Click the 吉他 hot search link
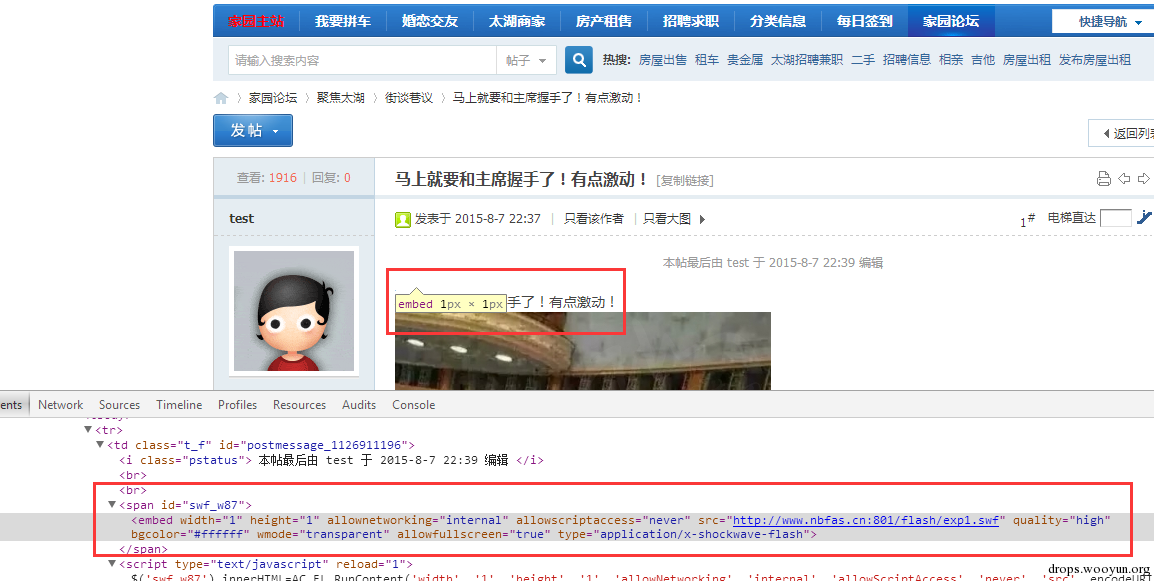This screenshot has width=1154, height=581. (983, 60)
